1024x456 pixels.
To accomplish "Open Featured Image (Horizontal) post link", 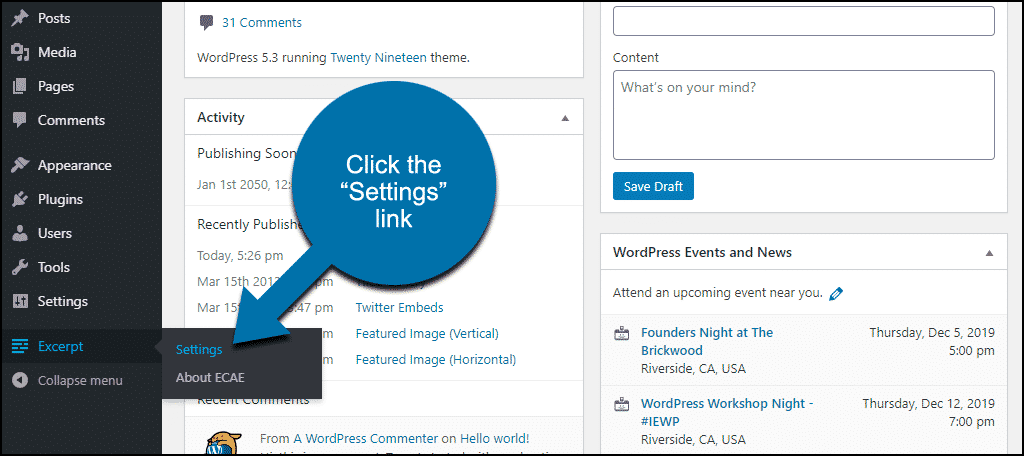I will click(x=436, y=359).
